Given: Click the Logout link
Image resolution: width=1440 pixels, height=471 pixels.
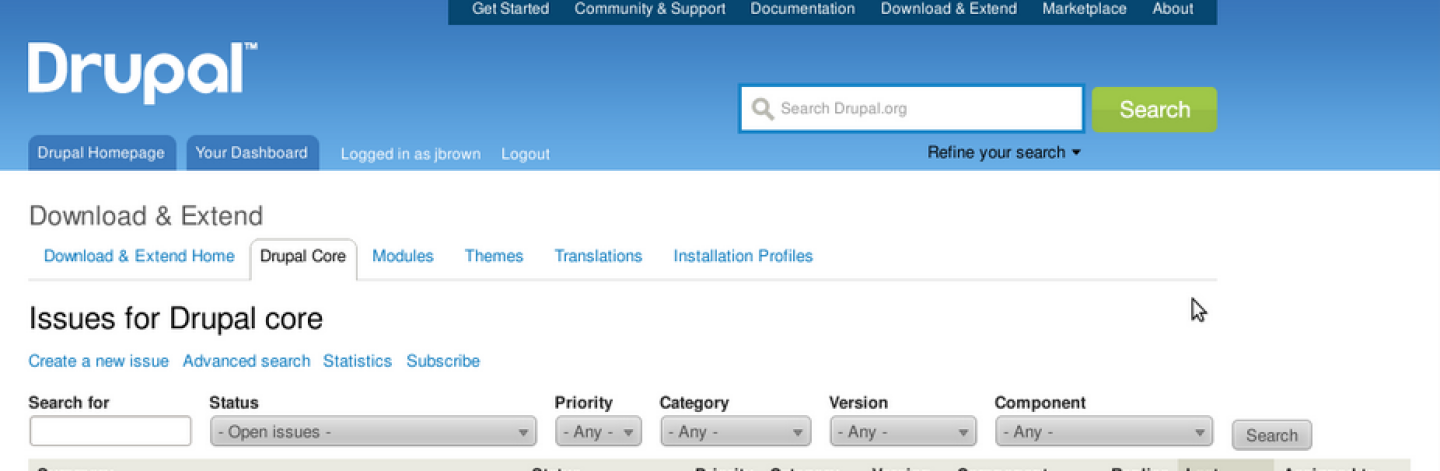Looking at the screenshot, I should [x=525, y=154].
